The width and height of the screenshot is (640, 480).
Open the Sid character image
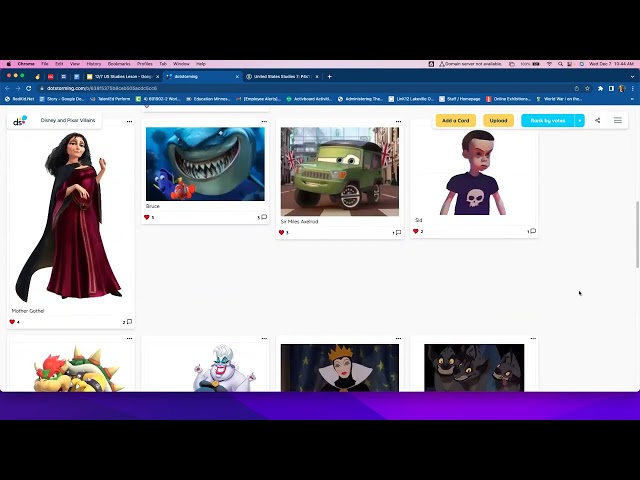(473, 171)
